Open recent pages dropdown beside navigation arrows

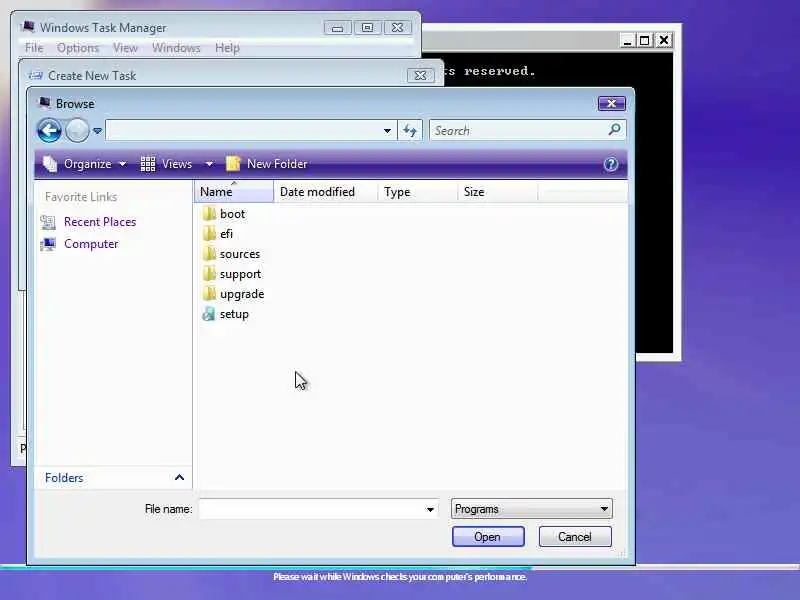click(x=97, y=131)
